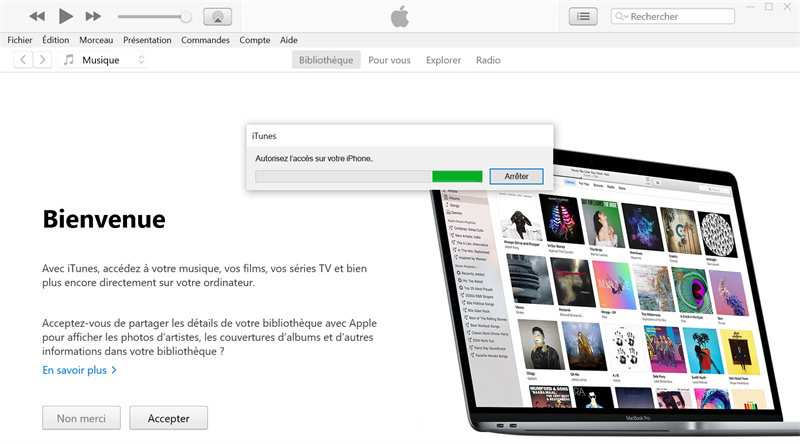Screen dimensions: 800x444
Task: Open the AirPlay output button
Action: 217,17
